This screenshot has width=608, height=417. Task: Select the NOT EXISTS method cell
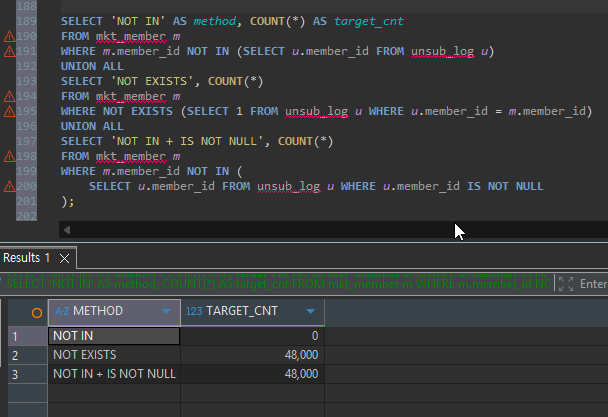[x=114, y=355]
